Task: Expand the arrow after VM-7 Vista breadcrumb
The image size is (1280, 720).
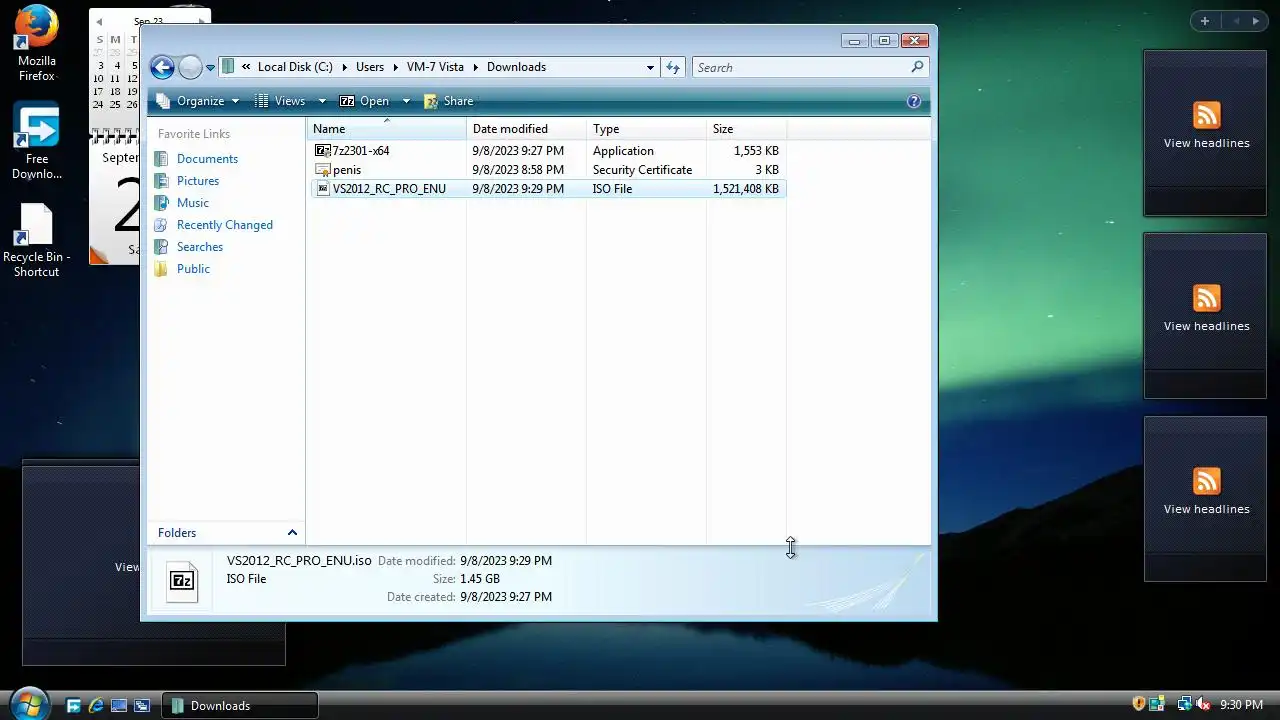Action: 475,67
